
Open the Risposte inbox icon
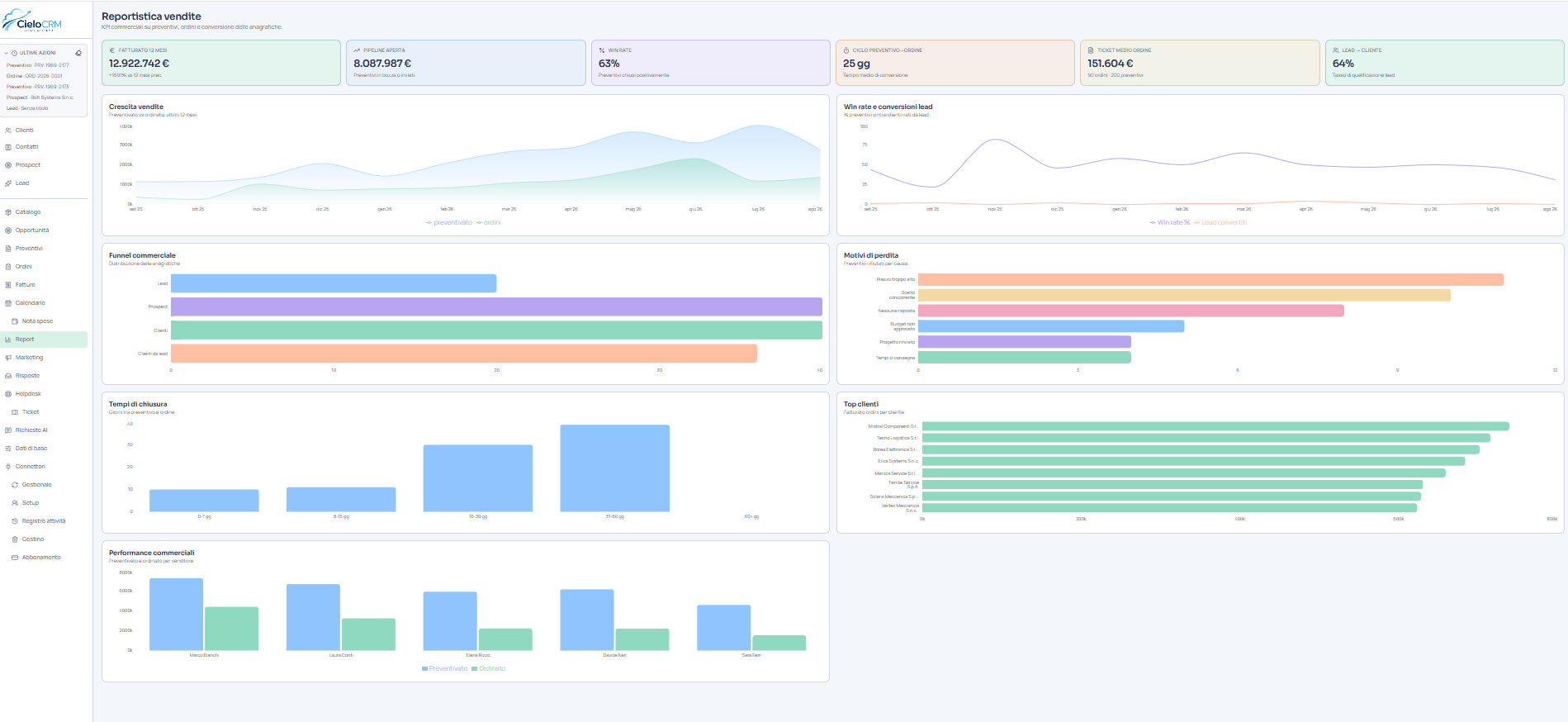pos(8,376)
